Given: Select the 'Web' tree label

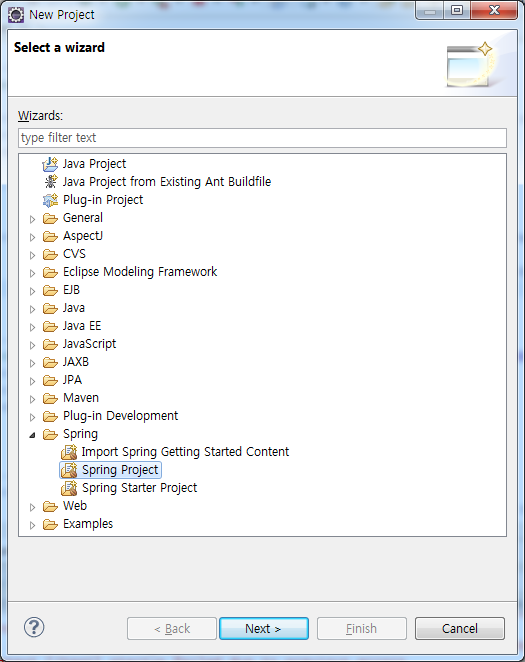Looking at the screenshot, I should coord(75,506).
